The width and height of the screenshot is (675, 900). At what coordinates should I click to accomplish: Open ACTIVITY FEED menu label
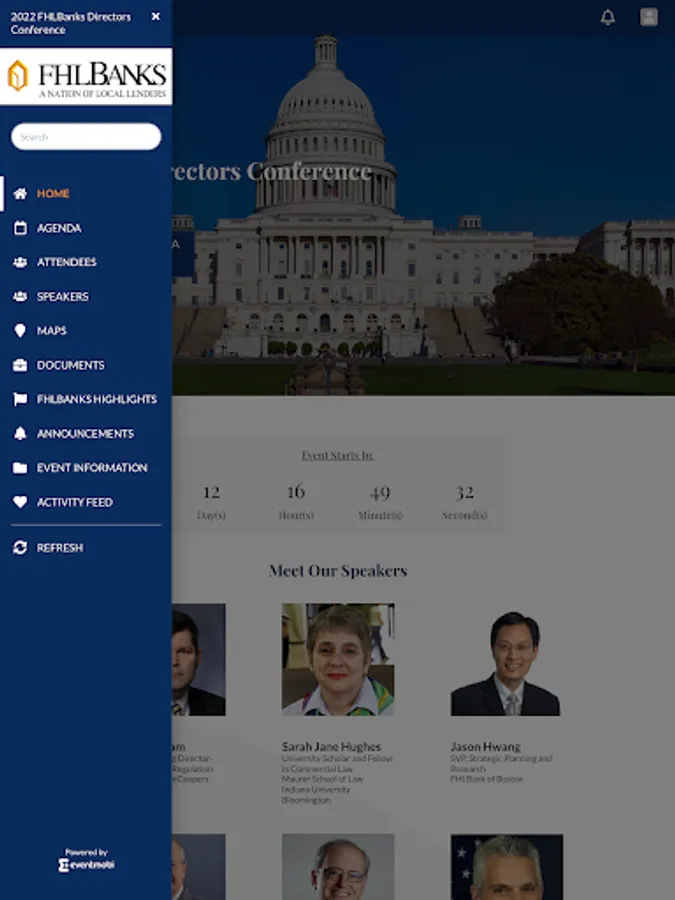(x=75, y=502)
